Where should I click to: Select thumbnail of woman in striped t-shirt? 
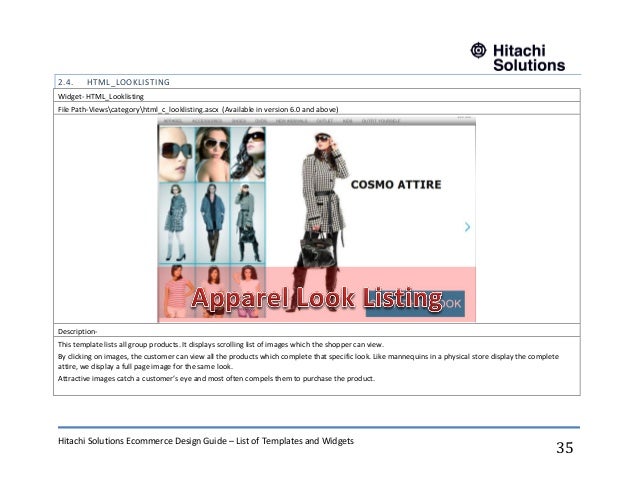point(176,291)
